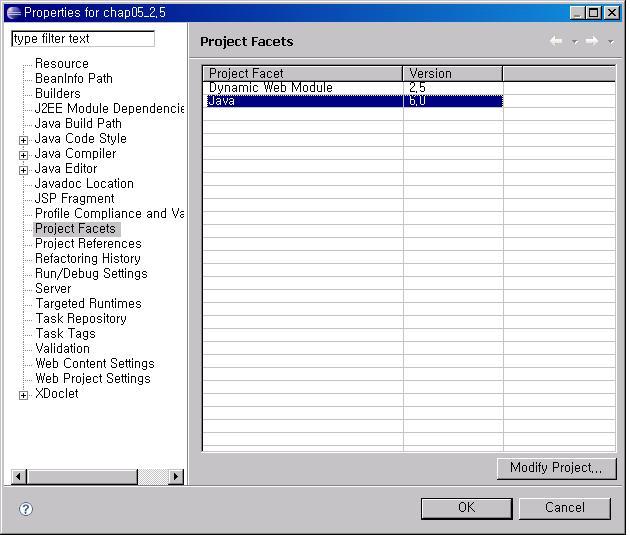Open Run/Debug Settings page
630x535 pixels.
(x=92, y=274)
